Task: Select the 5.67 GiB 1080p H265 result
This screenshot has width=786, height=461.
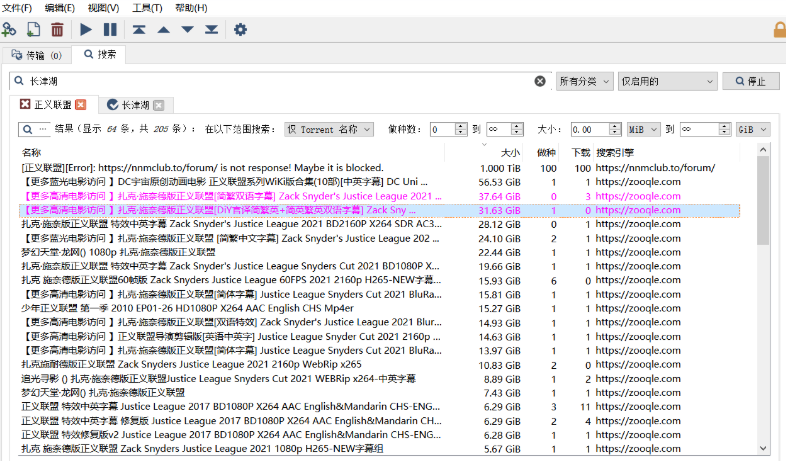Action: [x=379, y=449]
